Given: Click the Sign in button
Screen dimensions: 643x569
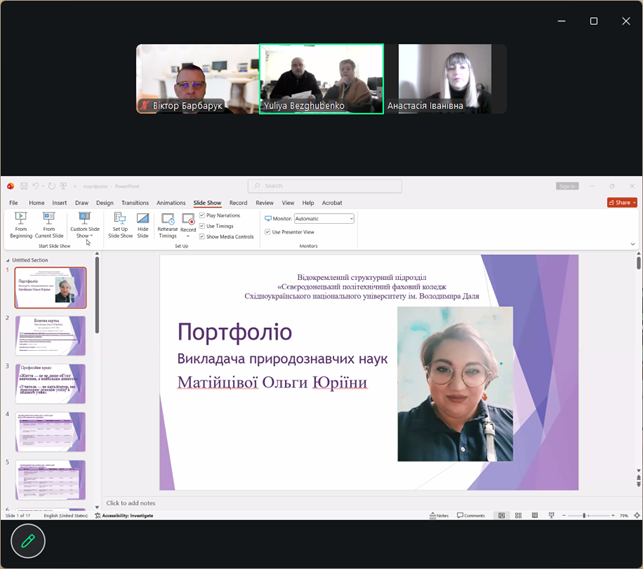Looking at the screenshot, I should [x=567, y=186].
